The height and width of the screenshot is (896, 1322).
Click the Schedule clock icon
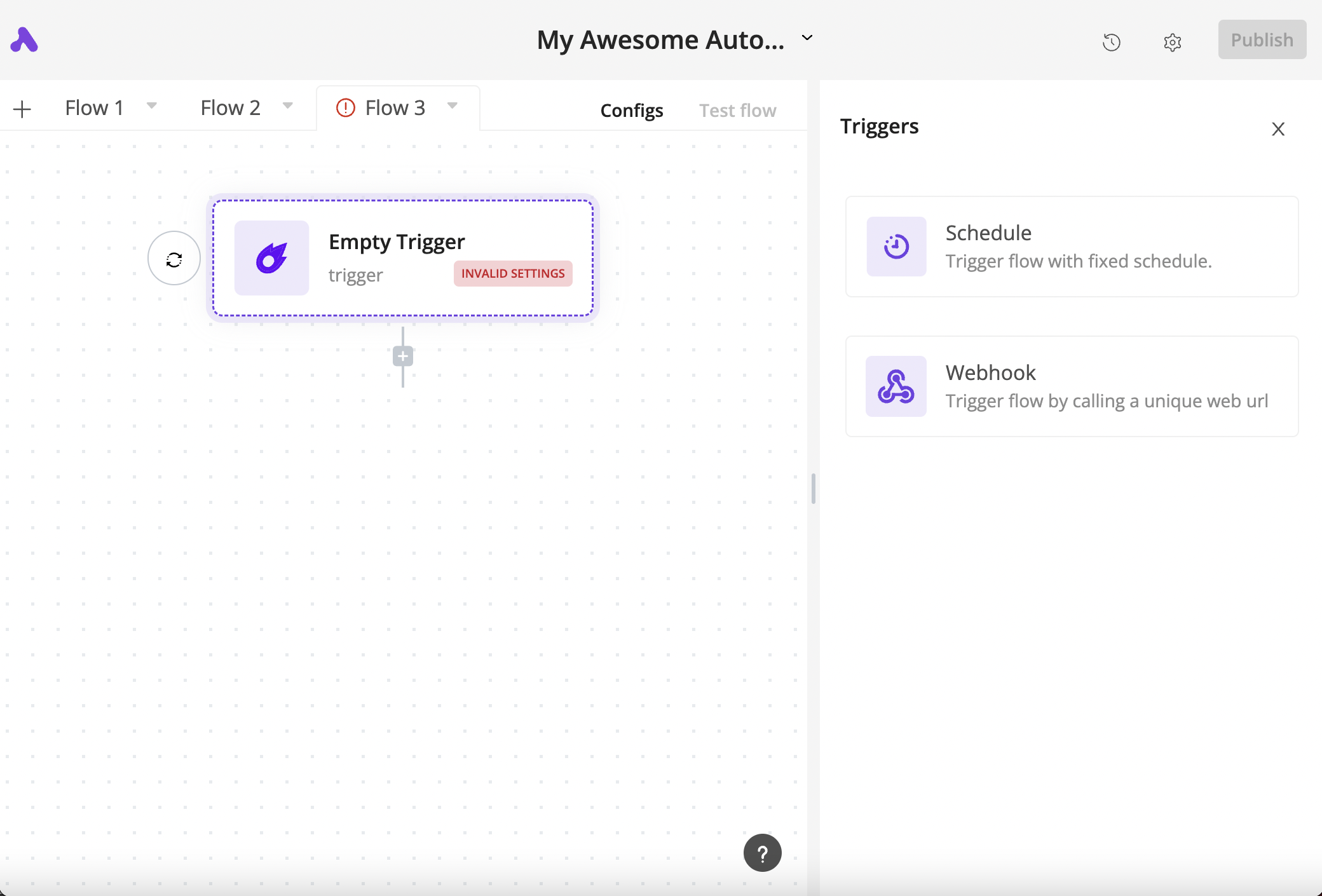pos(896,247)
